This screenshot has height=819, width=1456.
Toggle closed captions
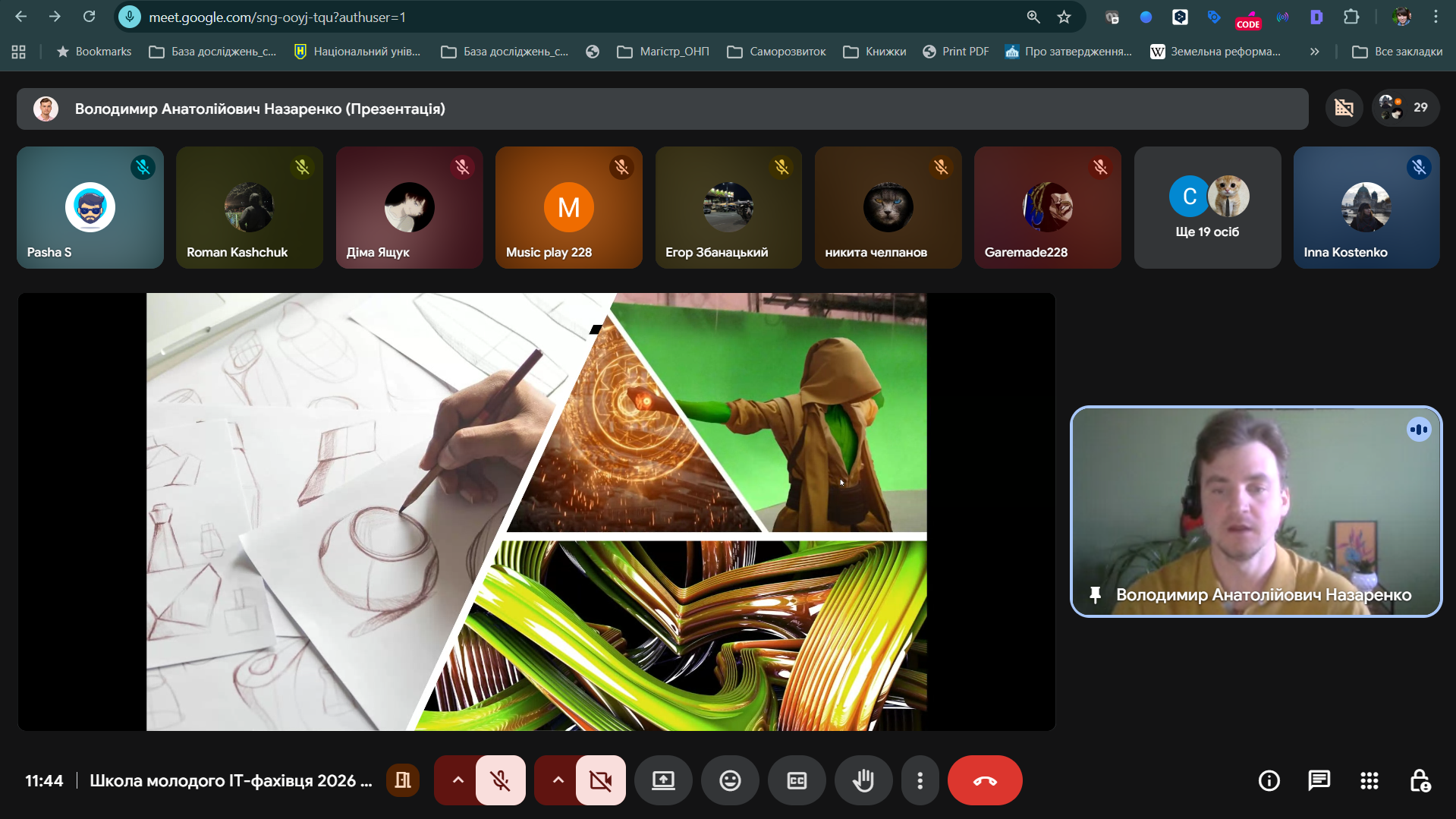click(x=797, y=780)
